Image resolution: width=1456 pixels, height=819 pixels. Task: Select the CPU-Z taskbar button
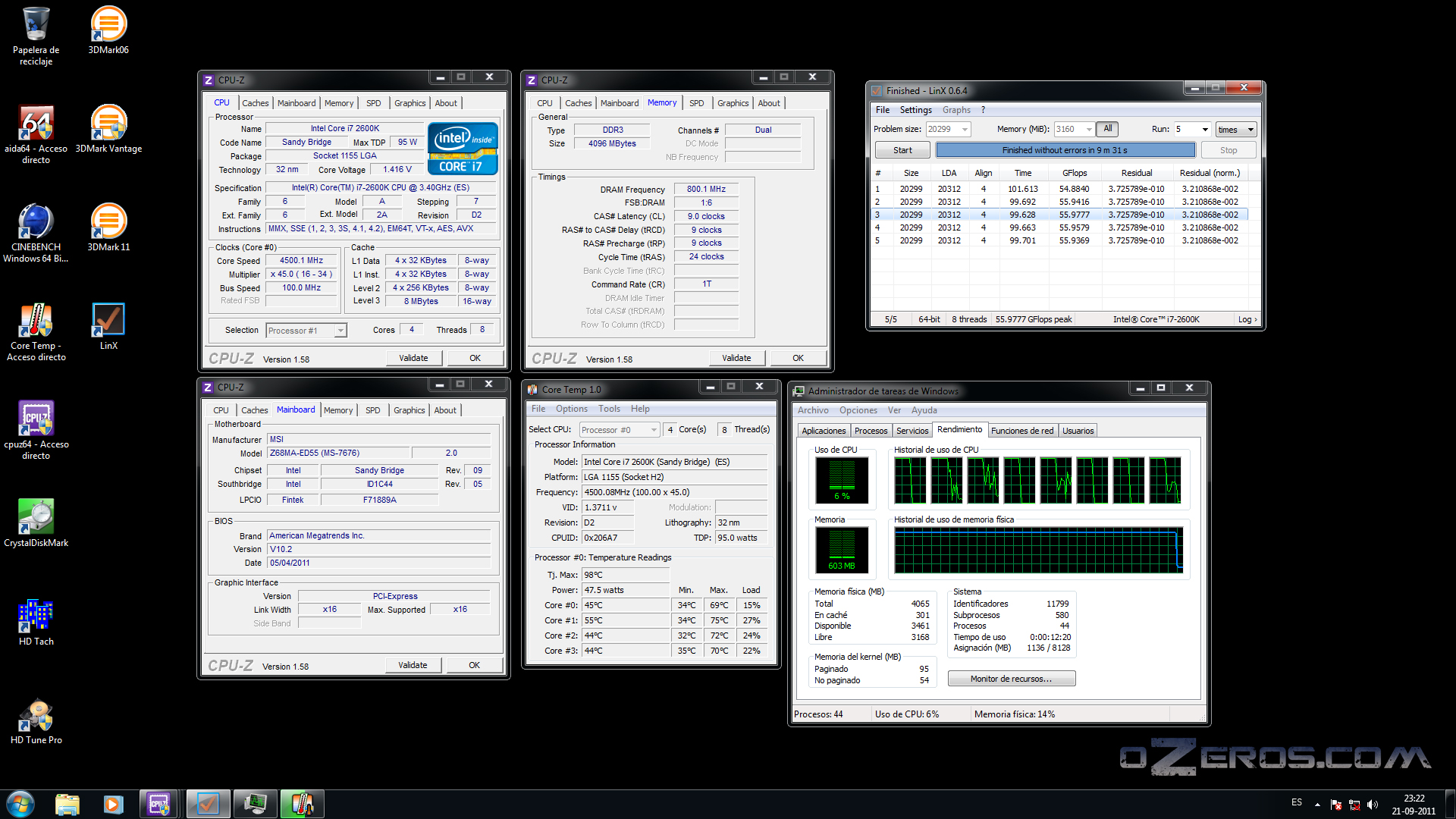point(159,804)
